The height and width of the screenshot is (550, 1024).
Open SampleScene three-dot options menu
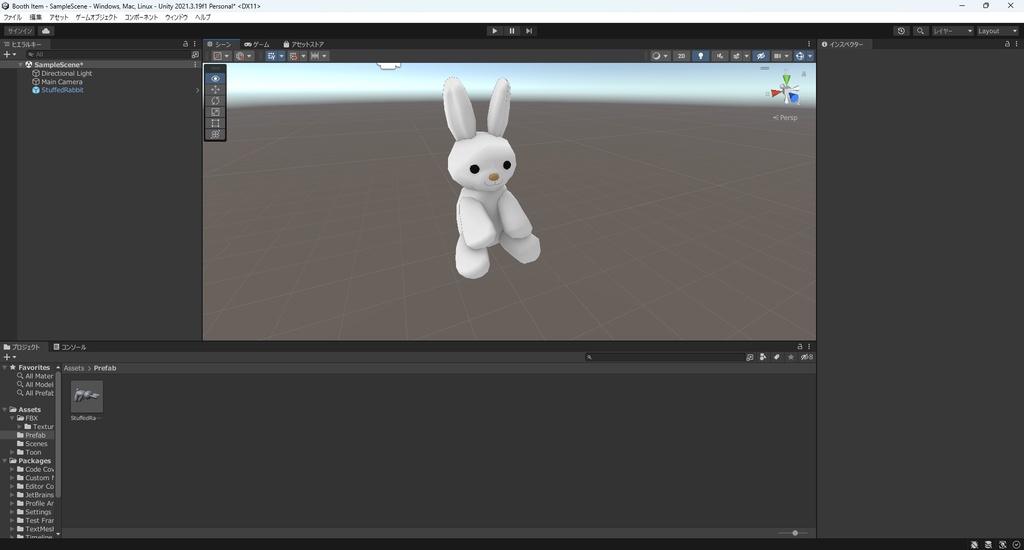(195, 65)
